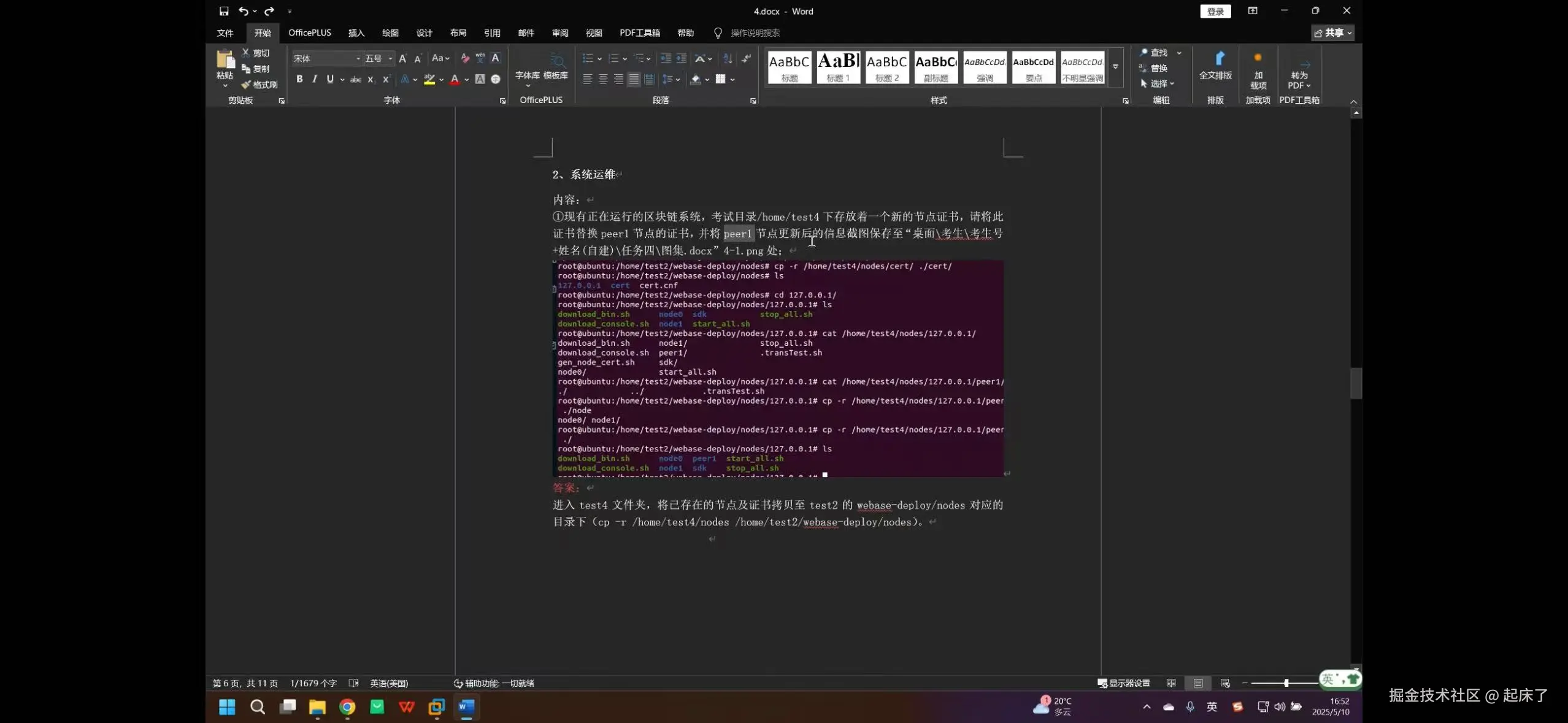This screenshot has height=723, width=1568.
Task: Click the 登录 (Sign in) button
Action: [x=1214, y=11]
